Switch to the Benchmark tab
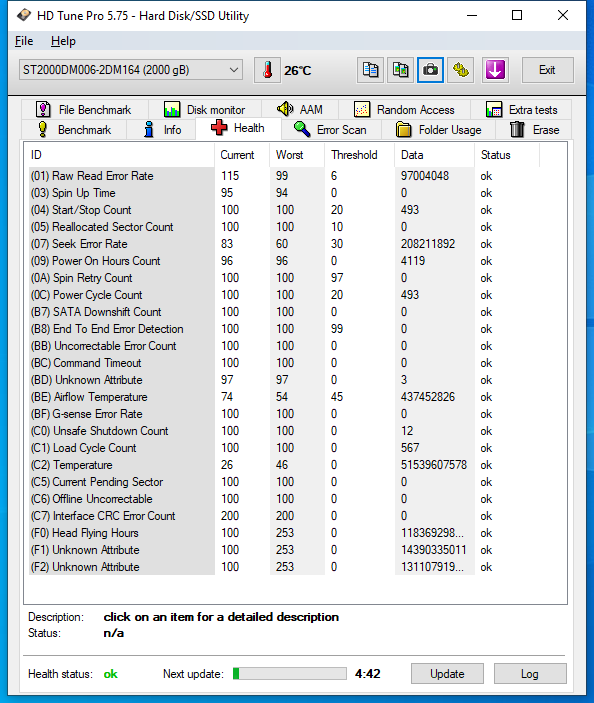The image size is (594, 703). click(74, 130)
